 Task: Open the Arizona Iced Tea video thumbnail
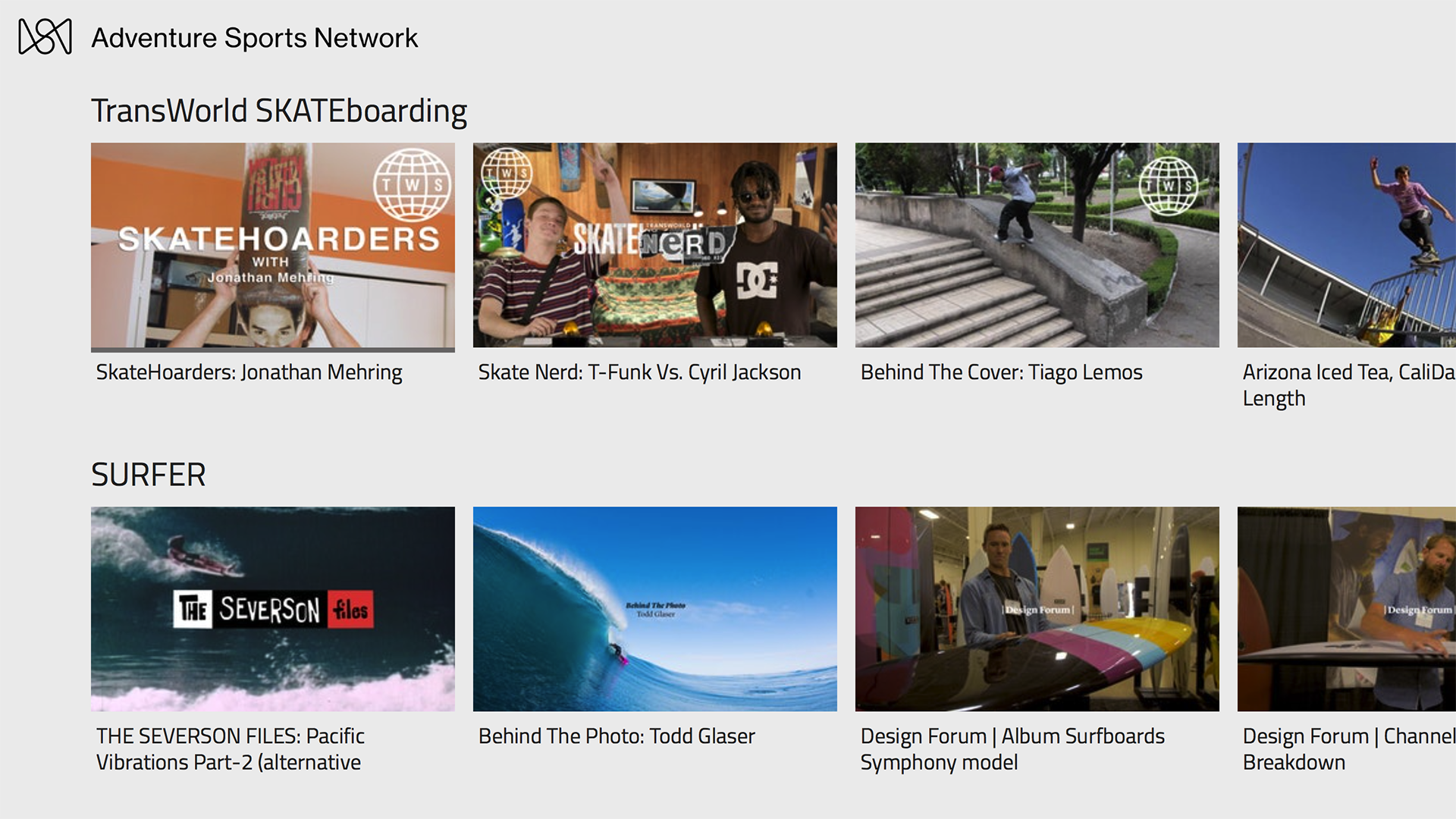[1347, 245]
